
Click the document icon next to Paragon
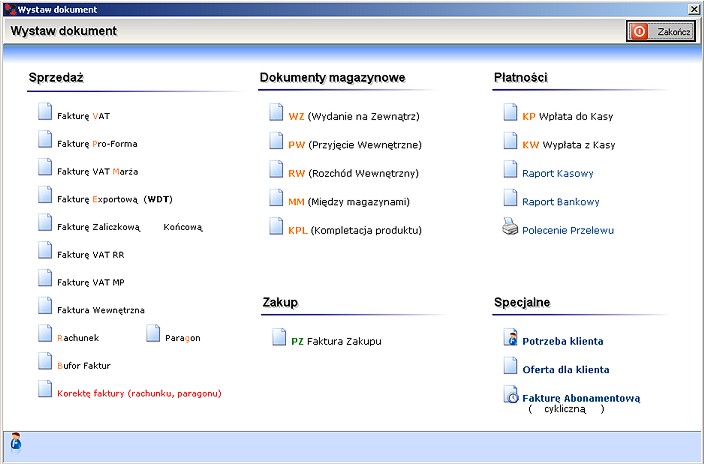153,333
